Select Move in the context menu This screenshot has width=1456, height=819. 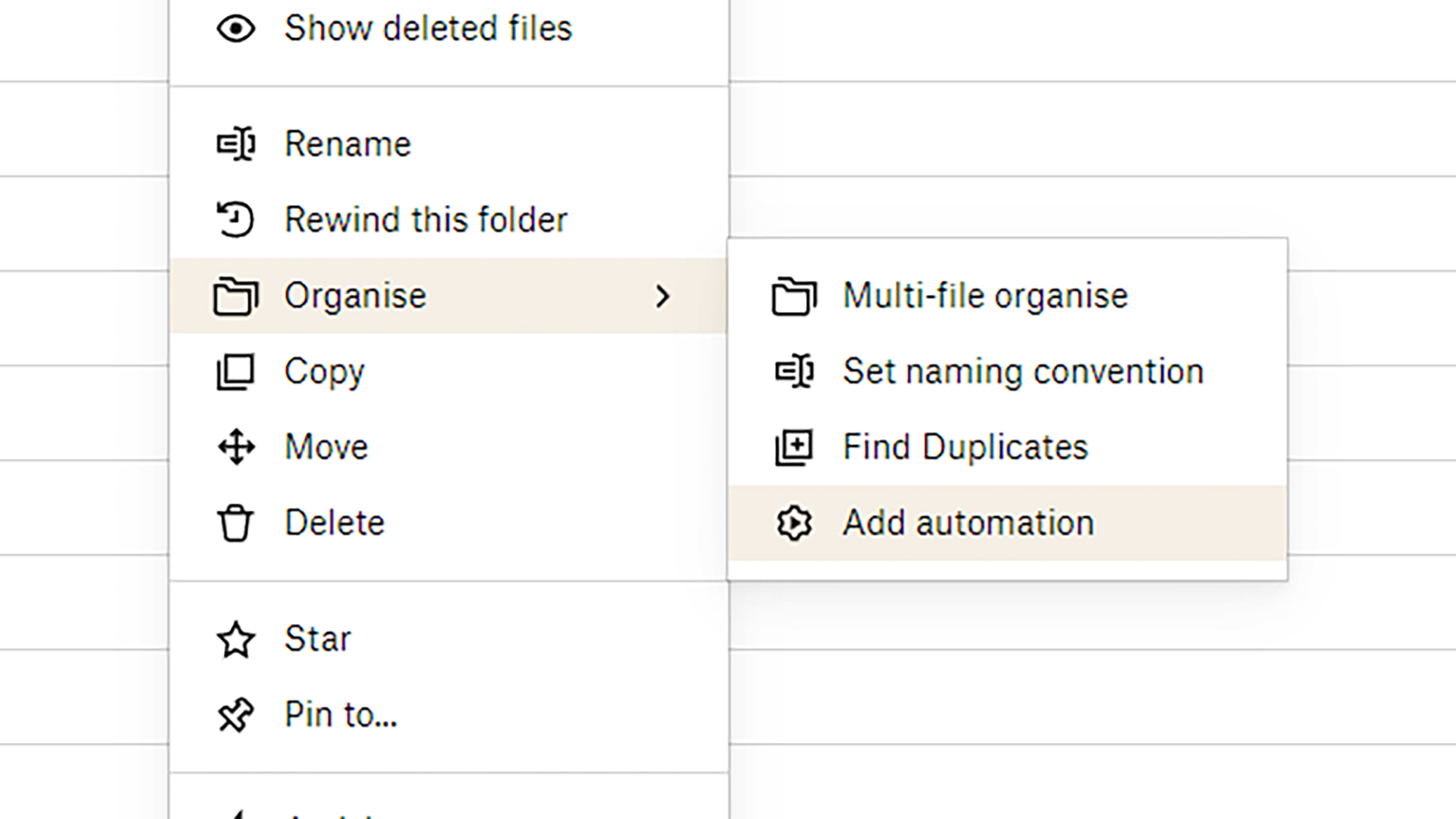coord(449,447)
